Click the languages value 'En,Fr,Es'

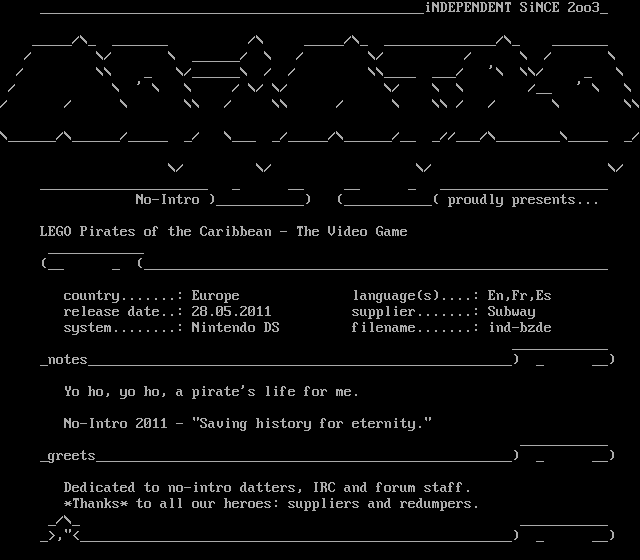(520, 296)
